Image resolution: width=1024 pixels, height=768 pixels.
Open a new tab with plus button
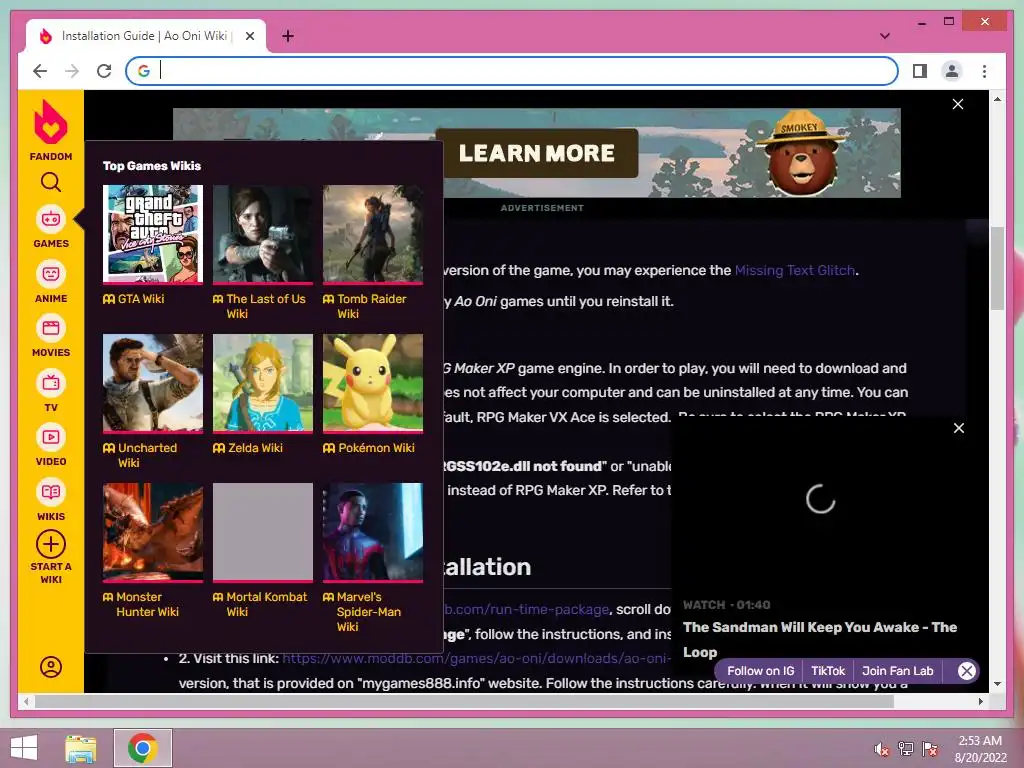point(287,36)
